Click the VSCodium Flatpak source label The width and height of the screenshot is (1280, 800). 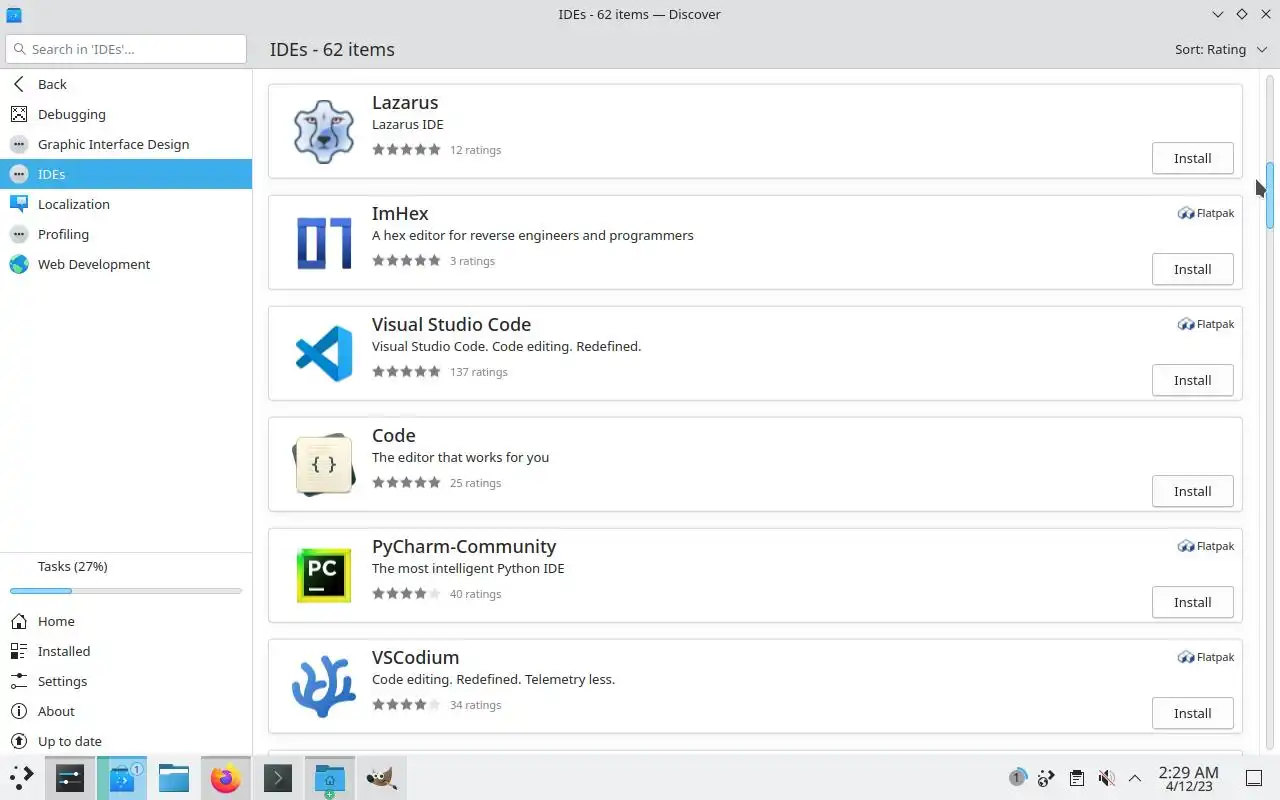point(1206,657)
